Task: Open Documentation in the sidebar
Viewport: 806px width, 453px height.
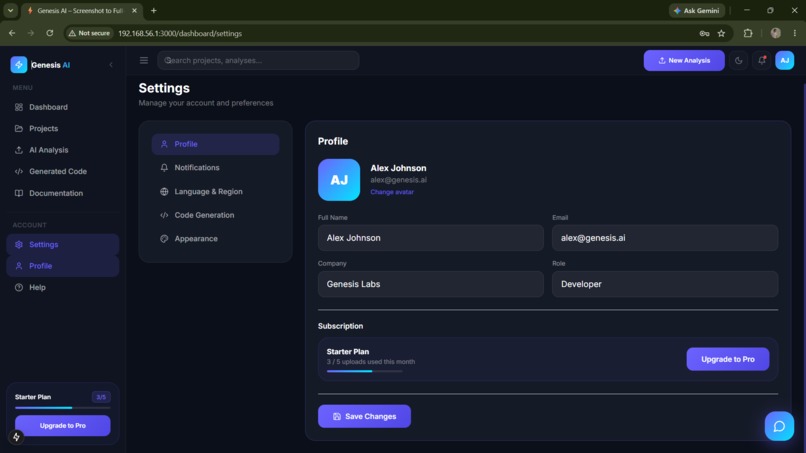Action: [x=63, y=193]
